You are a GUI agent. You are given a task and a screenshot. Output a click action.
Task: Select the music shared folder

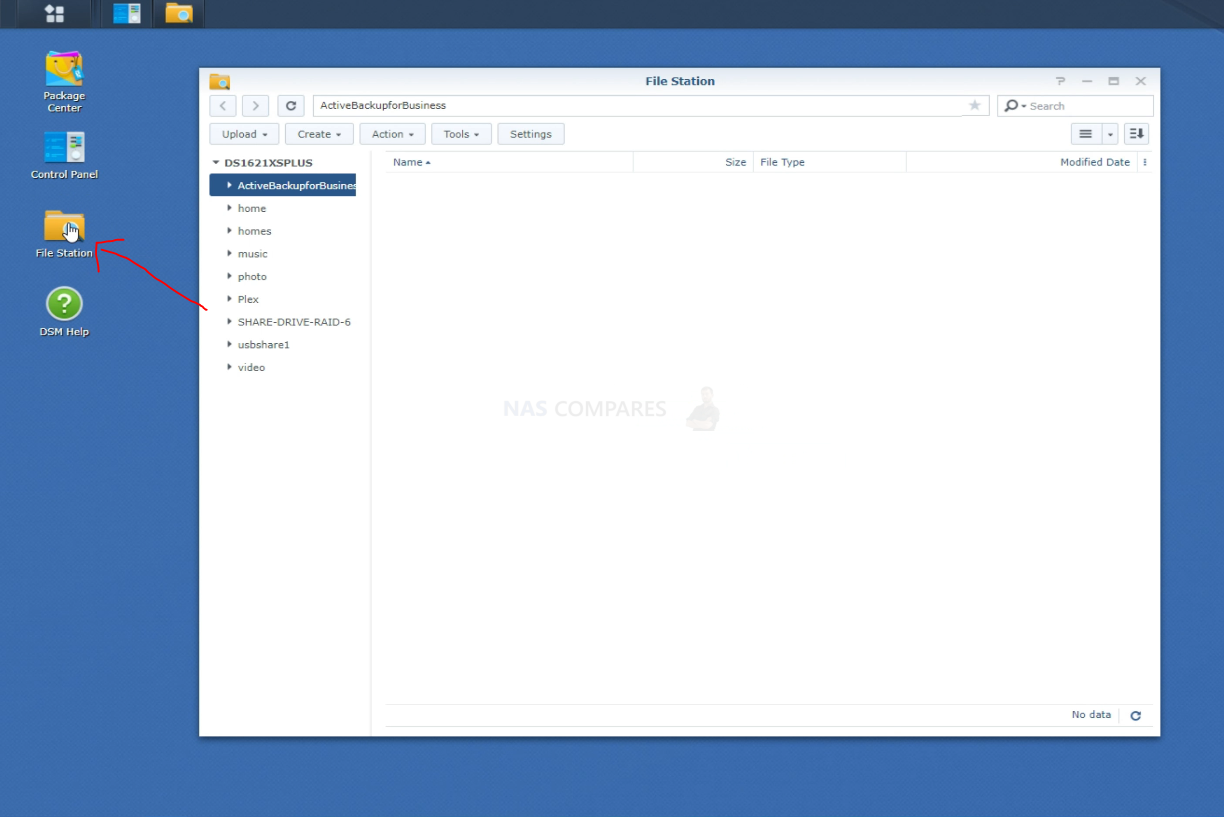[x=253, y=254]
